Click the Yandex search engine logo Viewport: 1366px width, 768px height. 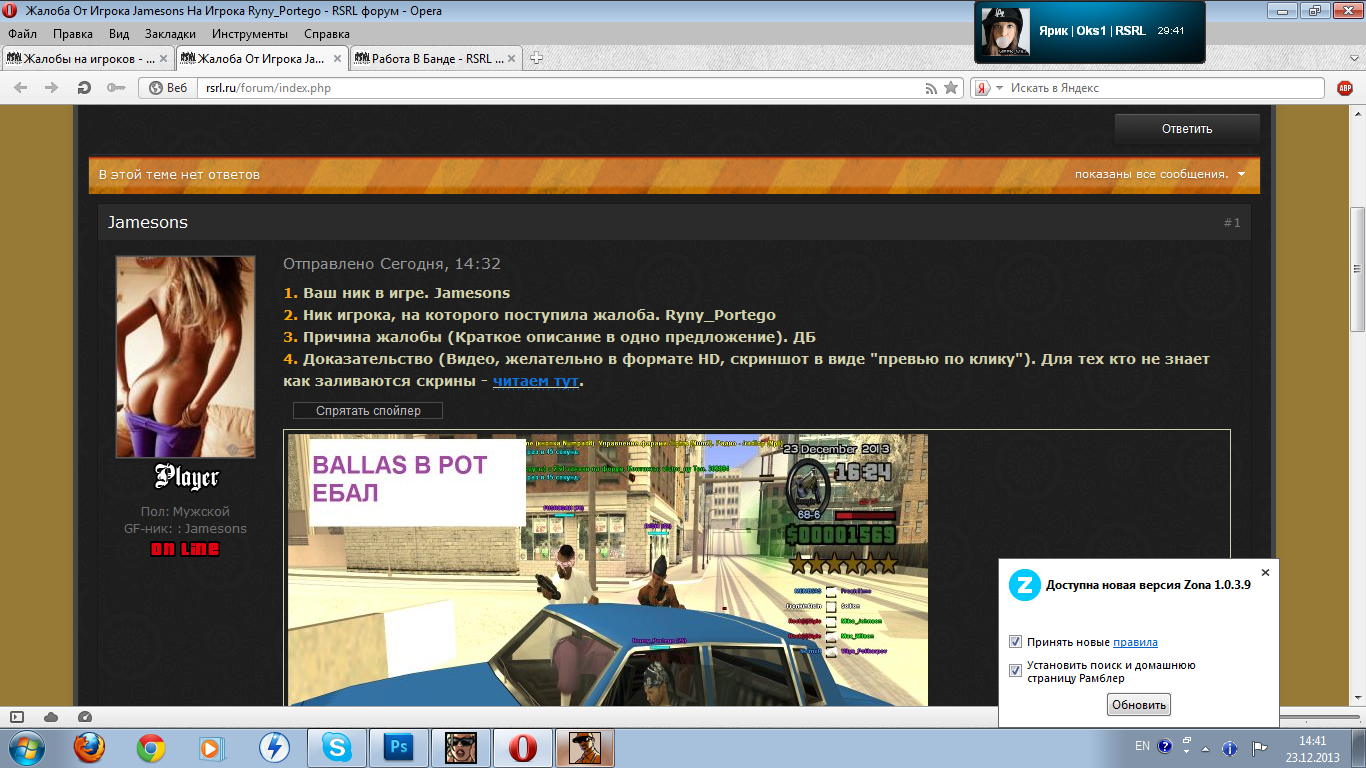[x=982, y=88]
